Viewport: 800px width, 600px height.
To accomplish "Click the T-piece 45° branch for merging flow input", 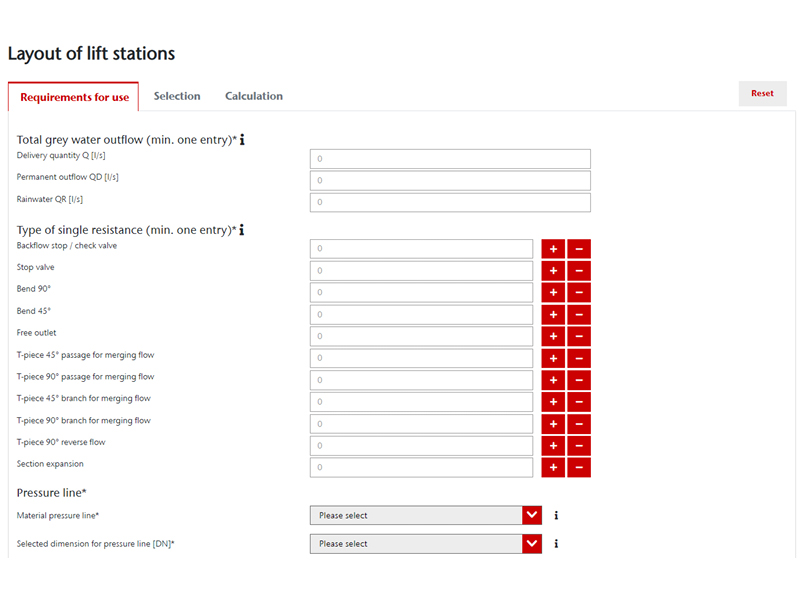I will tap(421, 402).
